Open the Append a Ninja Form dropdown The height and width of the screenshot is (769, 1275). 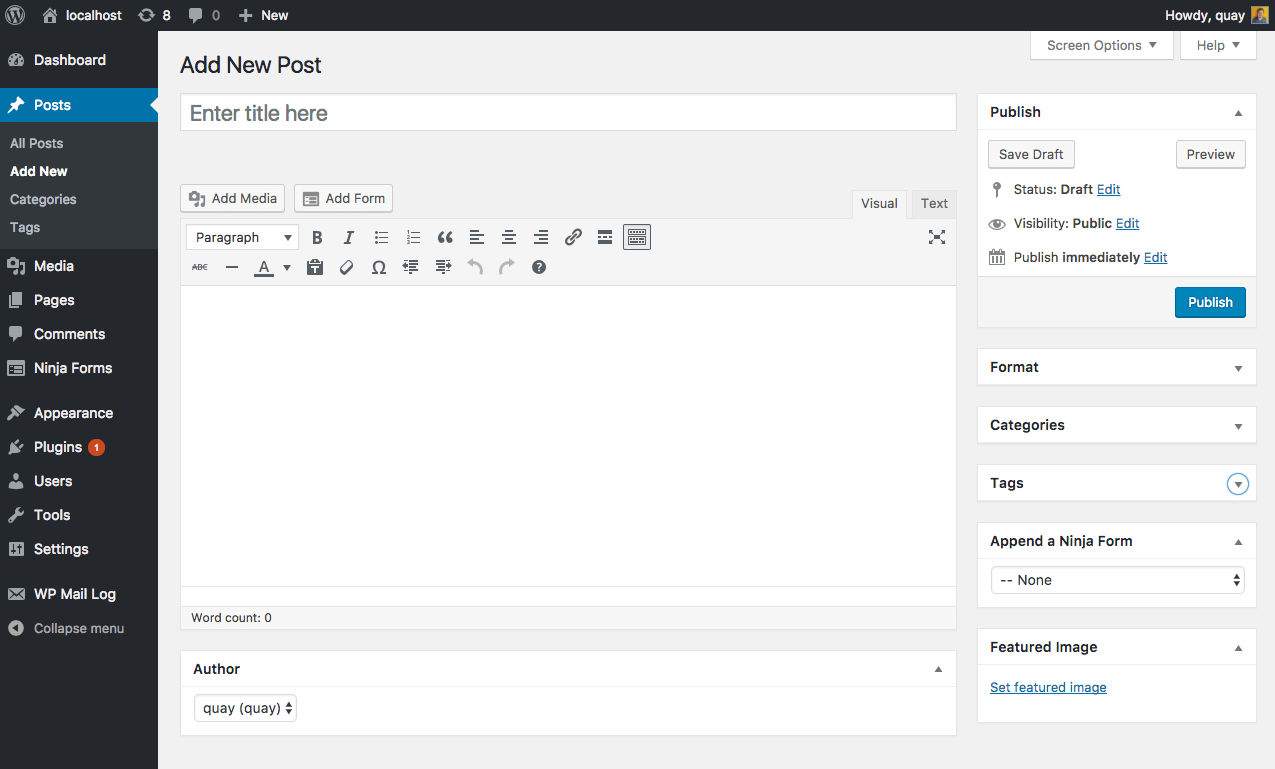coord(1117,580)
